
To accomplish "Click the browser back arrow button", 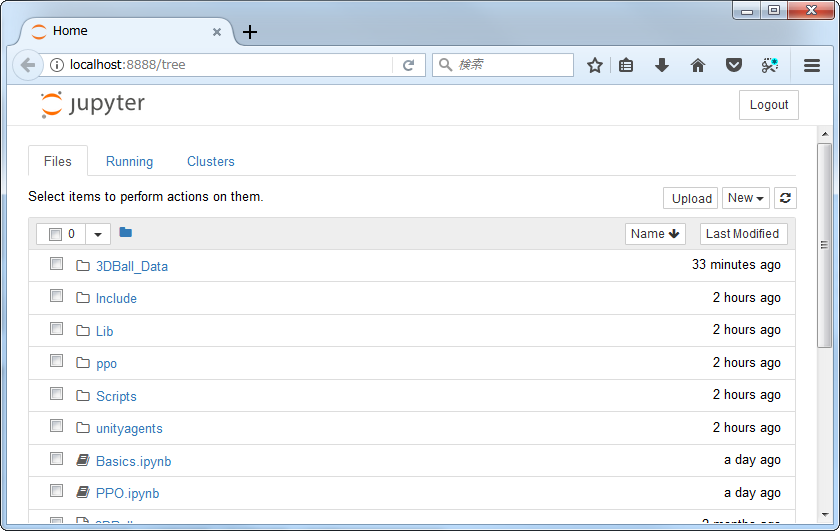I will (x=27, y=65).
